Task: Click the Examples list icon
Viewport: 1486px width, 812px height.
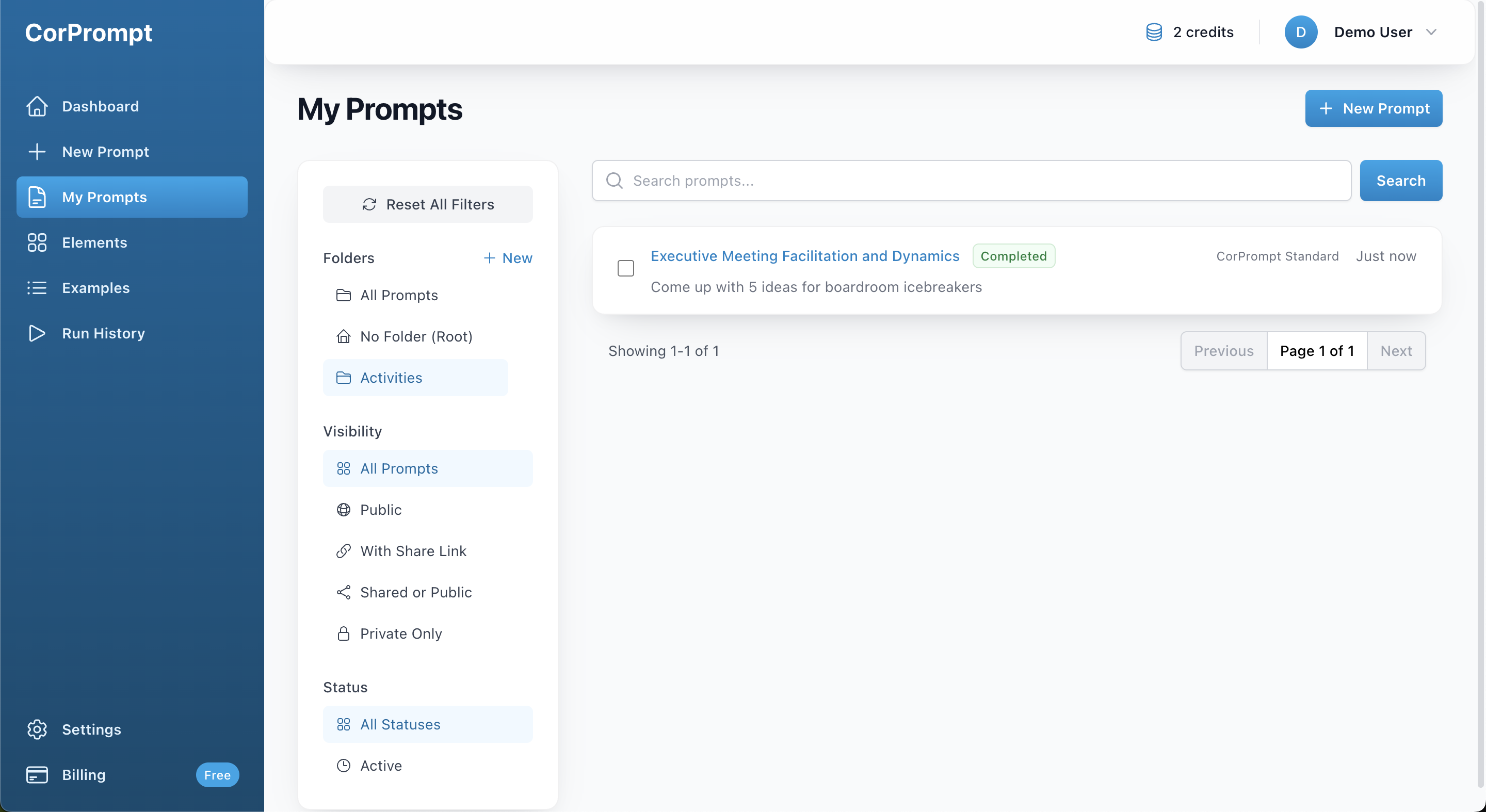Action: coord(37,288)
